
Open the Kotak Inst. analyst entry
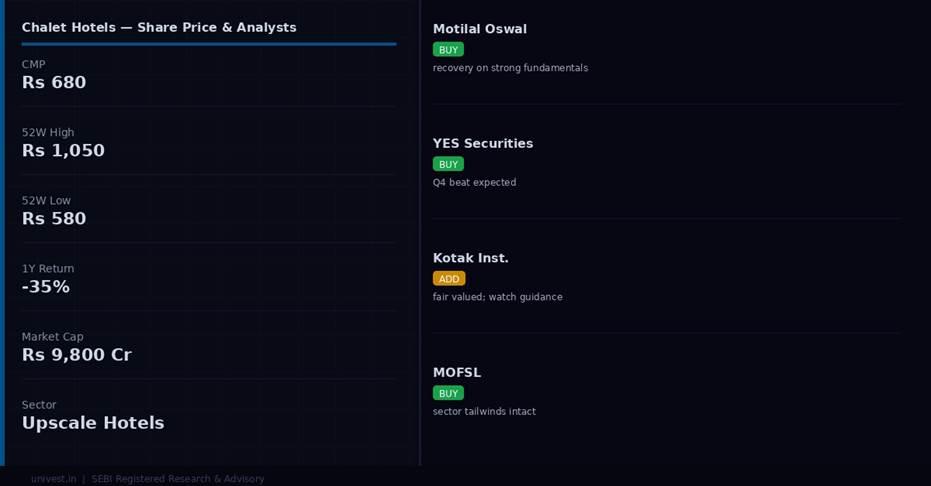[x=471, y=258]
